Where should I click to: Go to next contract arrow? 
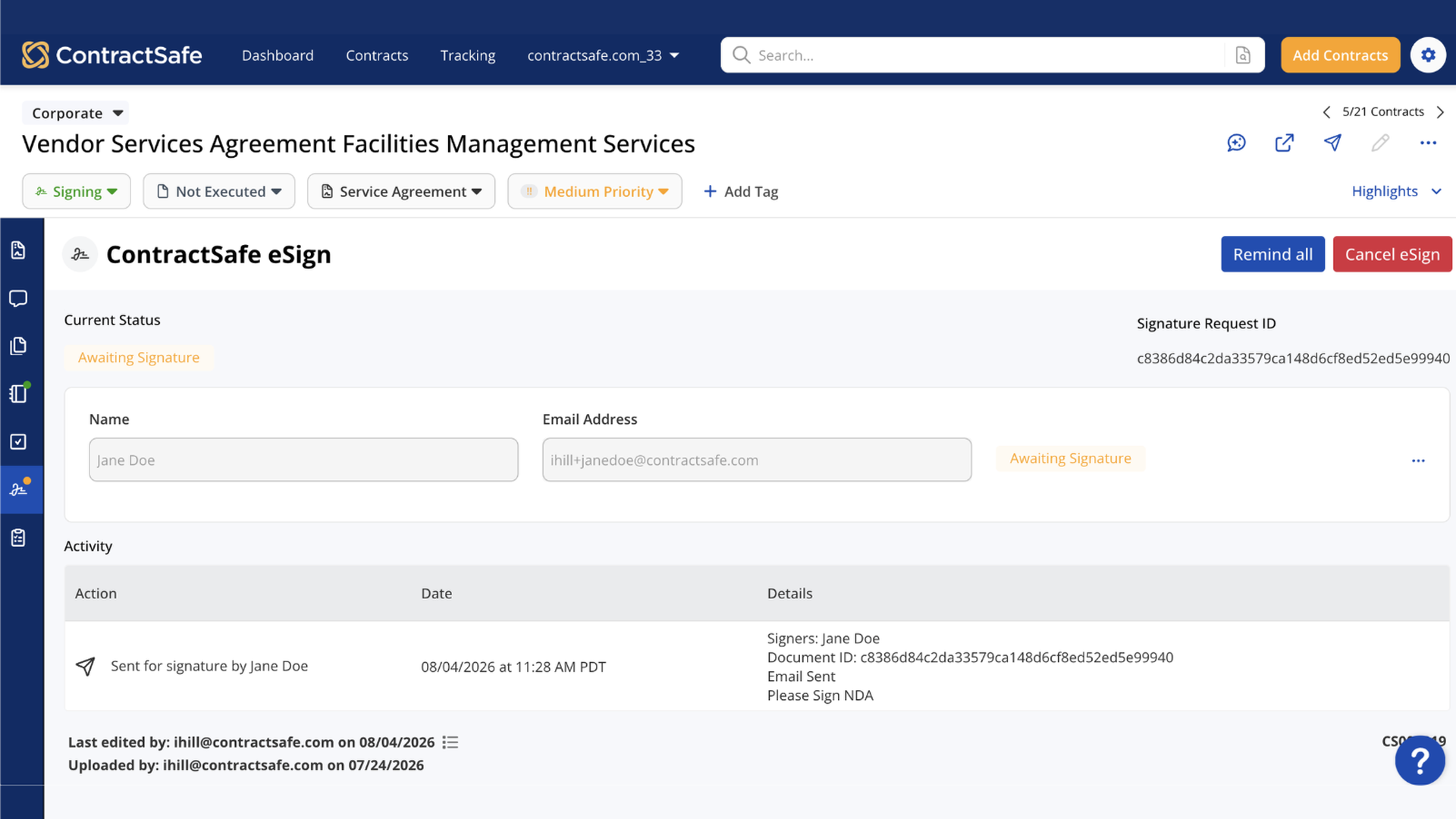[1440, 112]
